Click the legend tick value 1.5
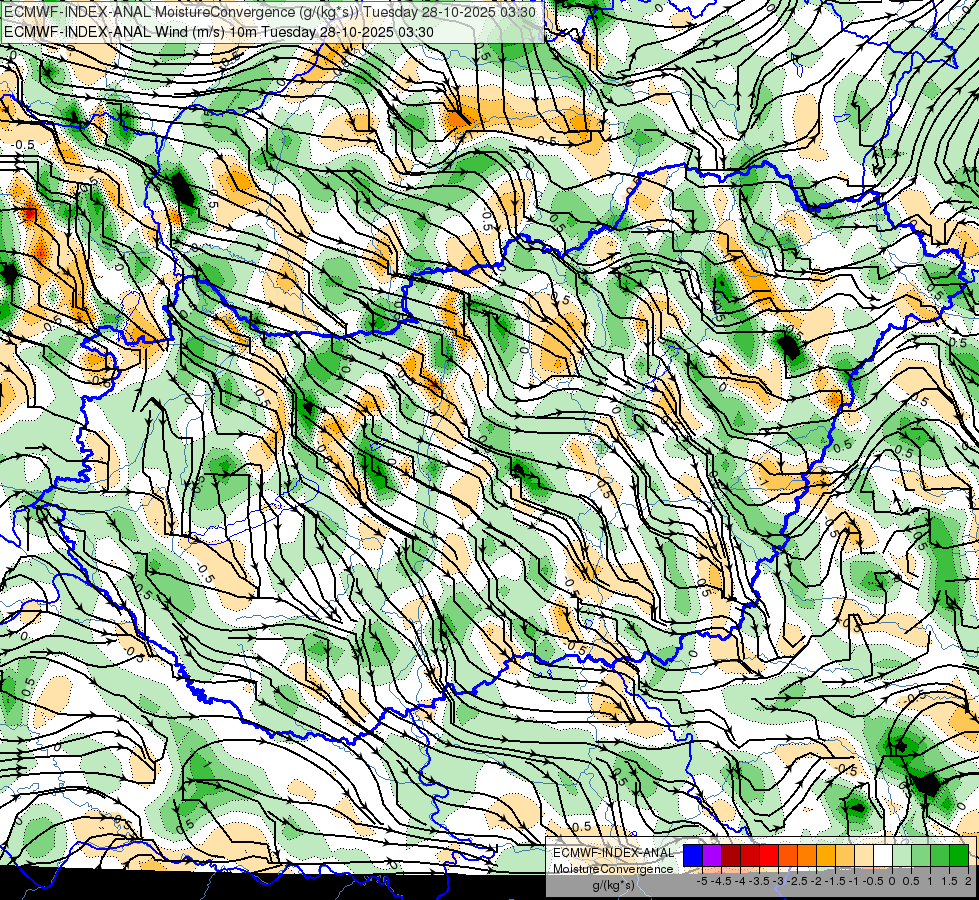Viewport: 979px width, 900px height. [950, 881]
